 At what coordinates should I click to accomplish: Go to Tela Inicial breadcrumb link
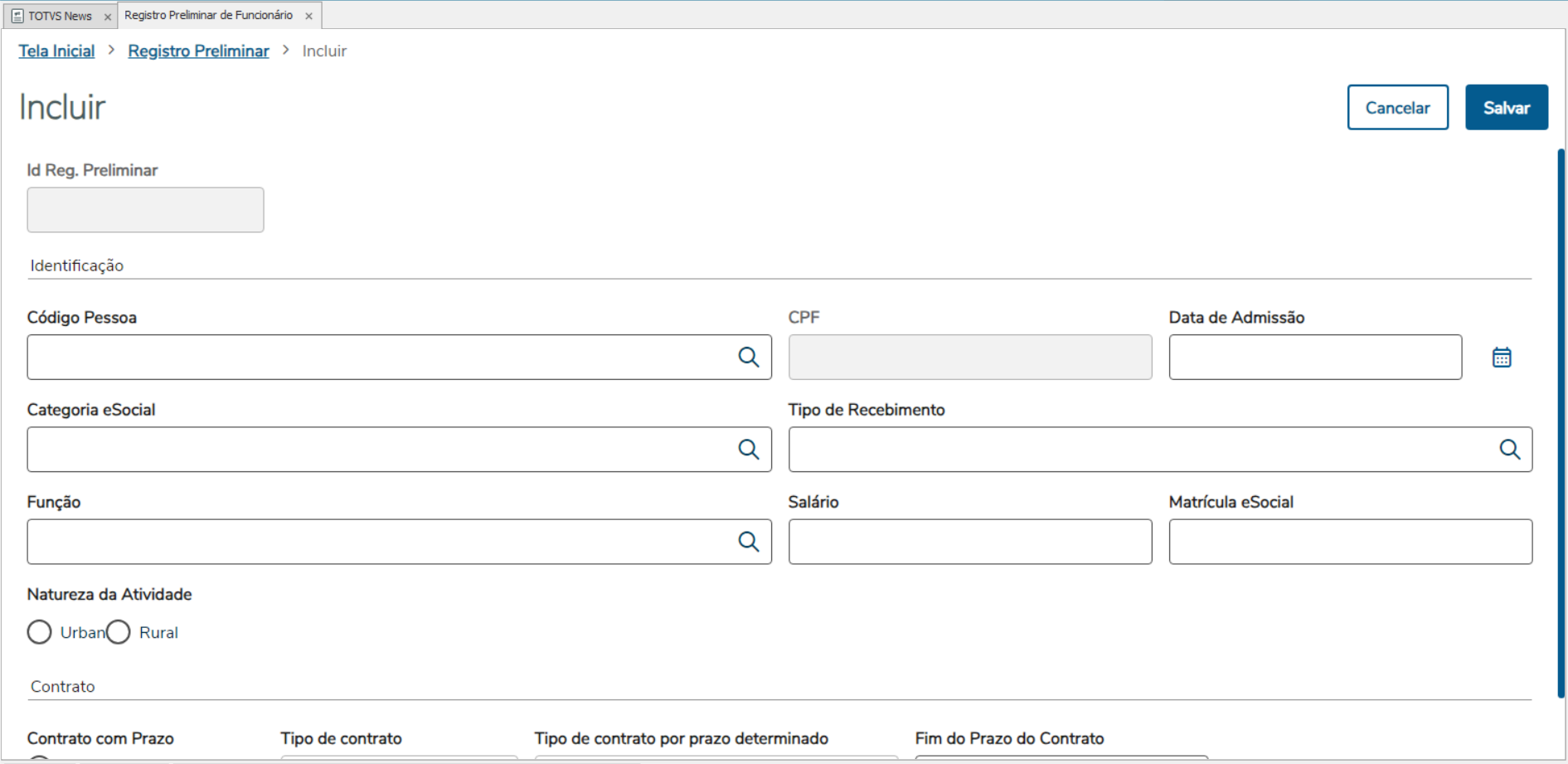(56, 51)
